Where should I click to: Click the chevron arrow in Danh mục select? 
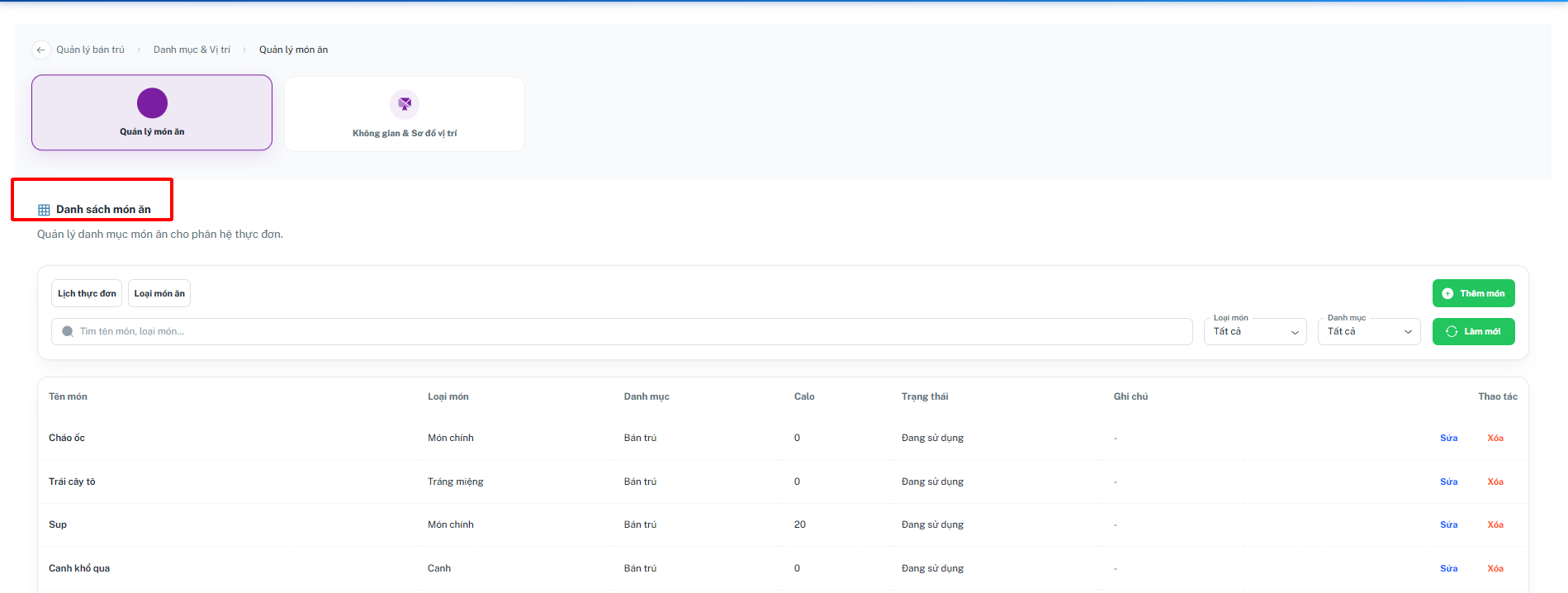1408,332
